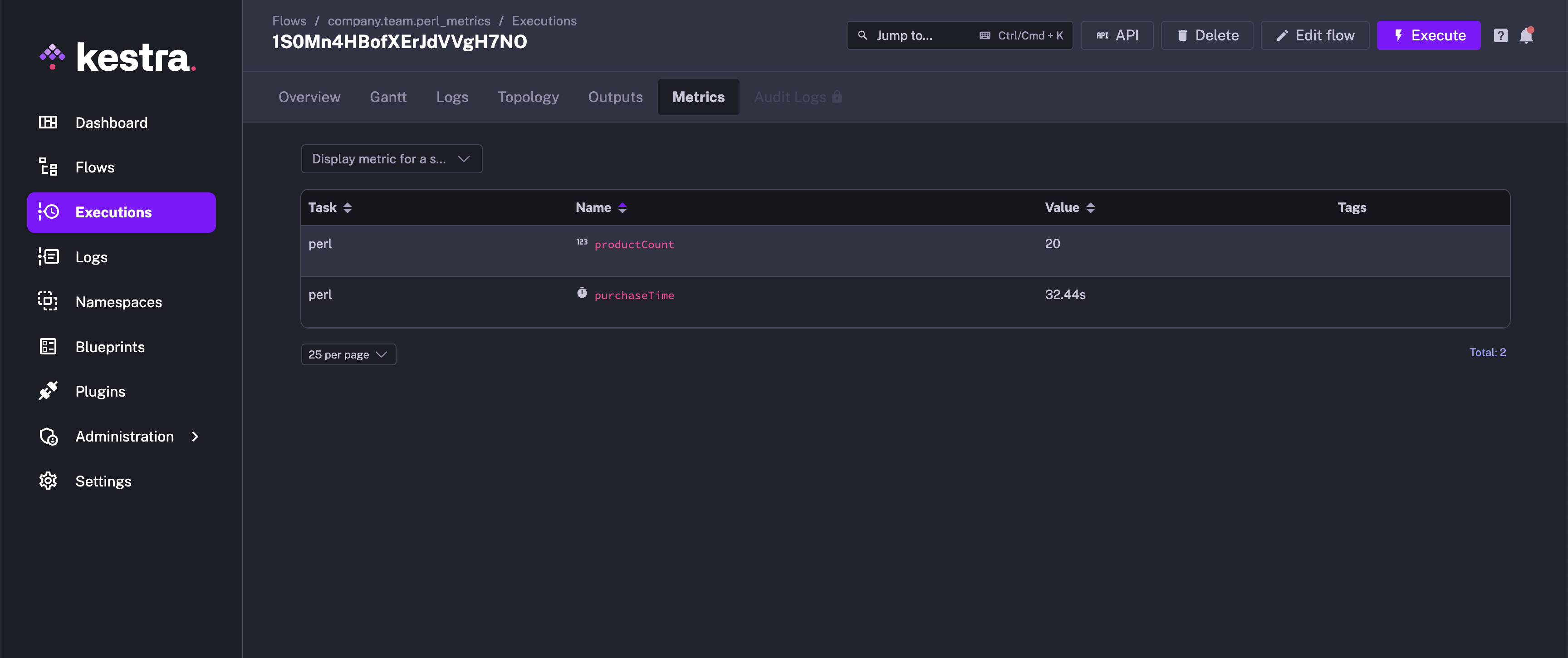The height and width of the screenshot is (658, 1568).
Task: Click the Edit flow button
Action: coord(1315,35)
